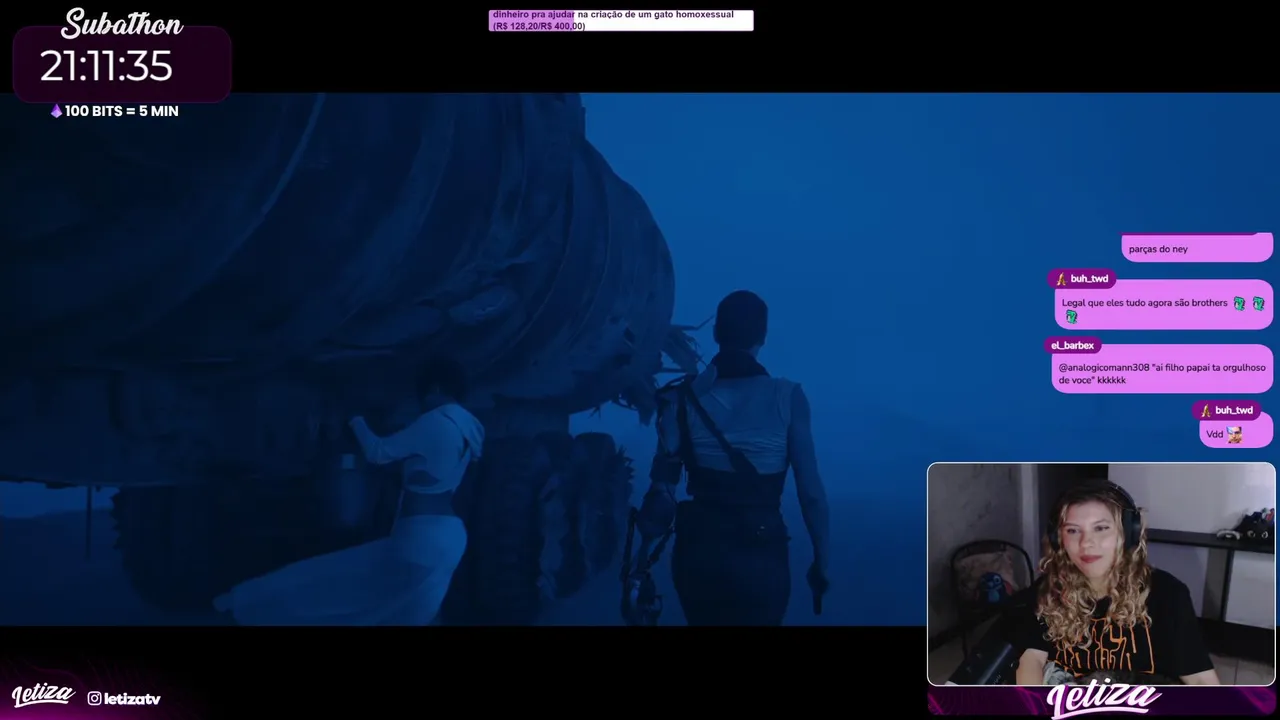Image resolution: width=1280 pixels, height=720 pixels.
Task: Click the green emote wrapped onto the second line
Action: click(x=1071, y=317)
